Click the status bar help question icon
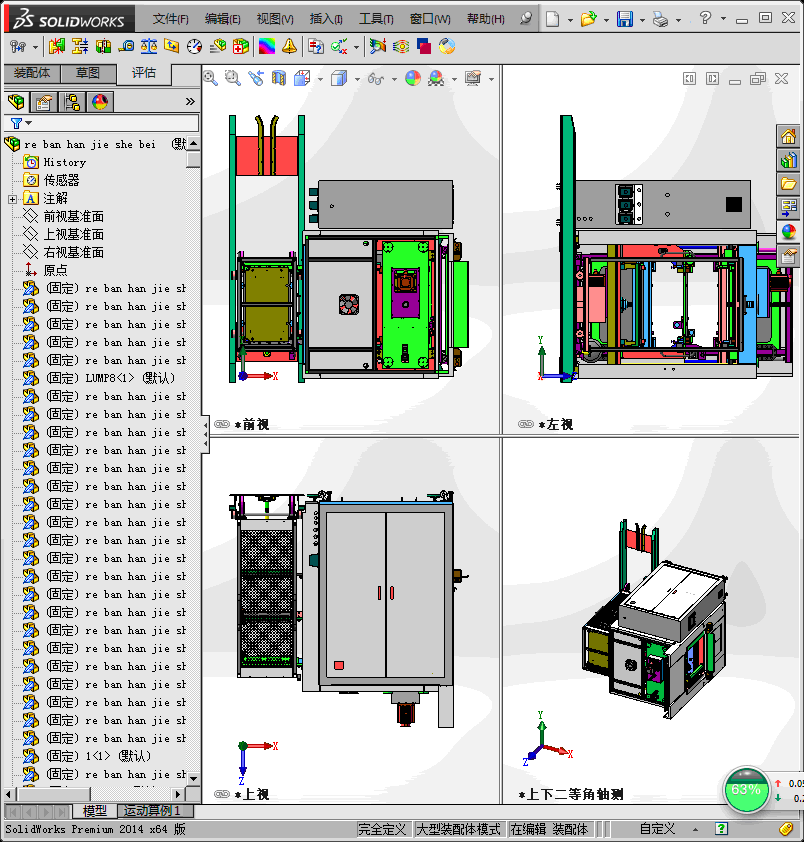Viewport: 804px width, 842px height. pos(721,829)
